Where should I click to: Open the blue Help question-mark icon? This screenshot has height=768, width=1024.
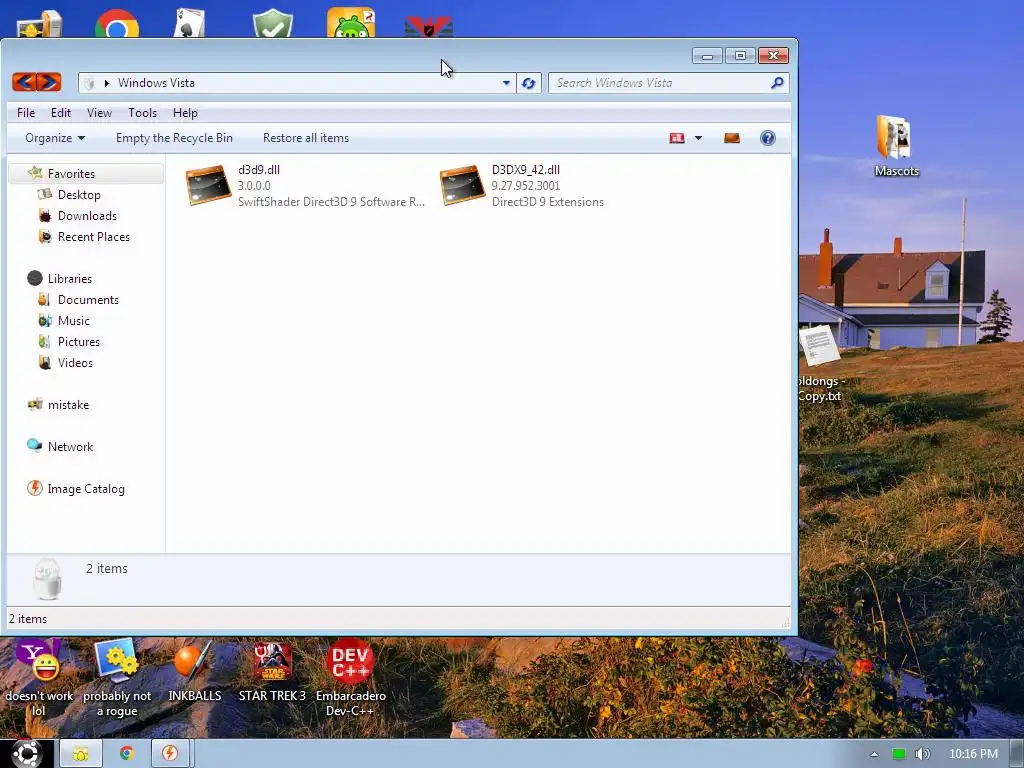click(768, 138)
